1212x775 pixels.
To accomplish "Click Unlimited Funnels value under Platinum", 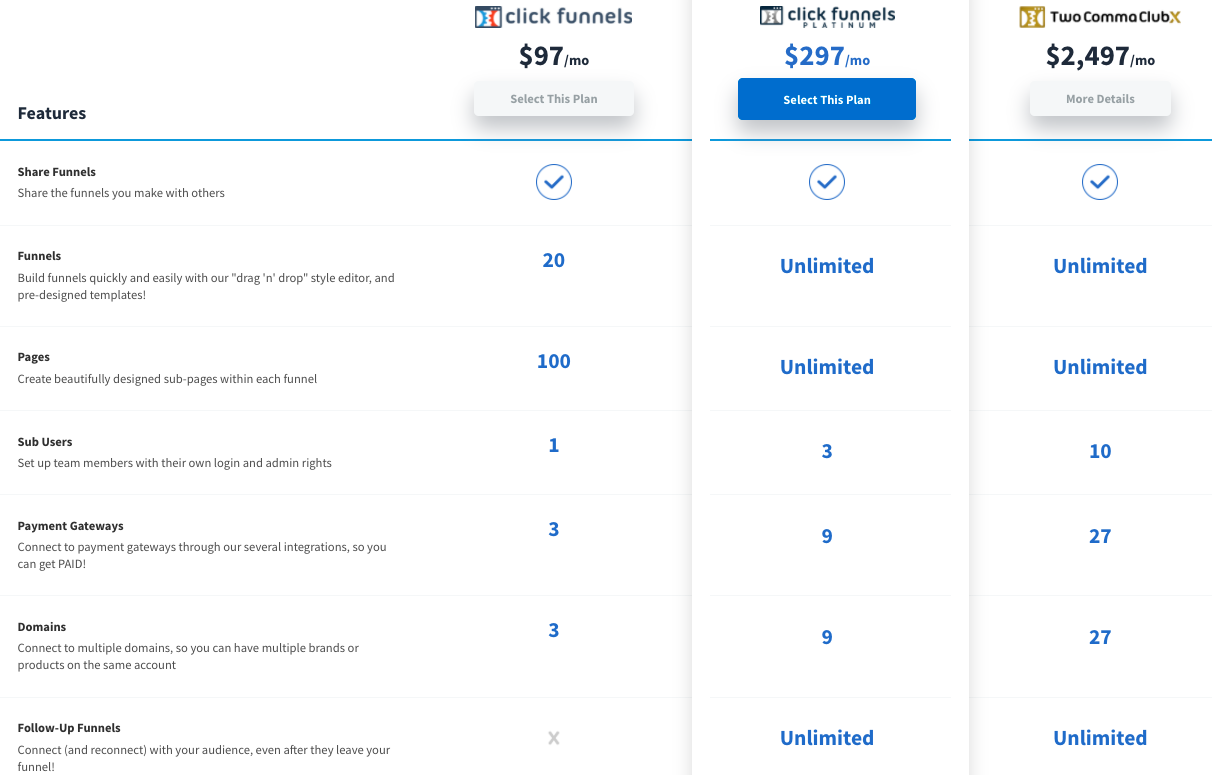I will (x=827, y=266).
